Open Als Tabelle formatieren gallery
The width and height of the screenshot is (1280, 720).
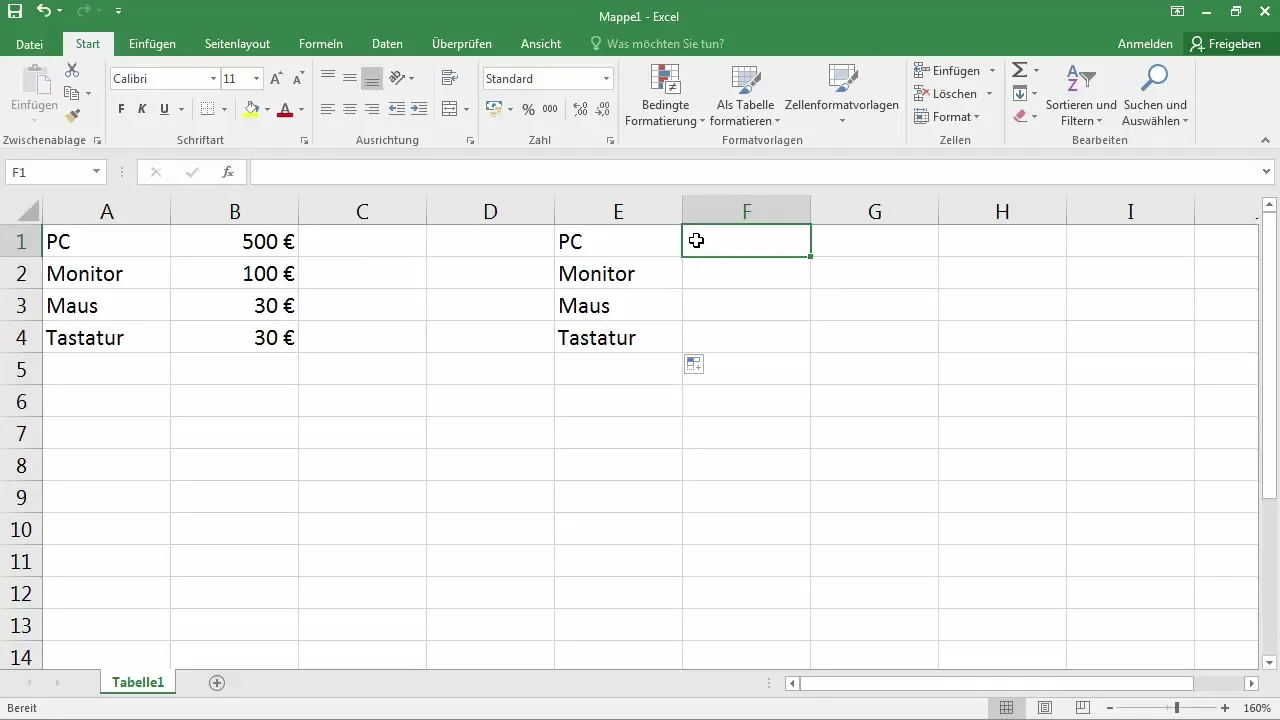pos(745,95)
